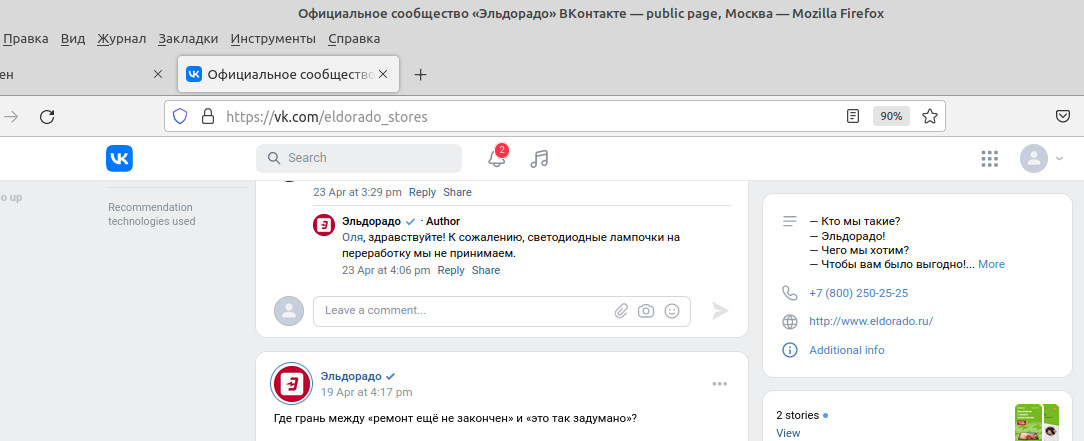1084x441 pixels.
Task: Open the VK music note icon
Action: click(539, 159)
